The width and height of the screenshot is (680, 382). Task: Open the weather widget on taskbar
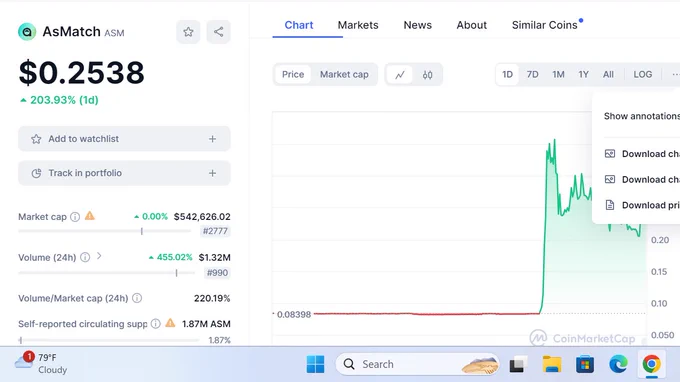(40, 364)
